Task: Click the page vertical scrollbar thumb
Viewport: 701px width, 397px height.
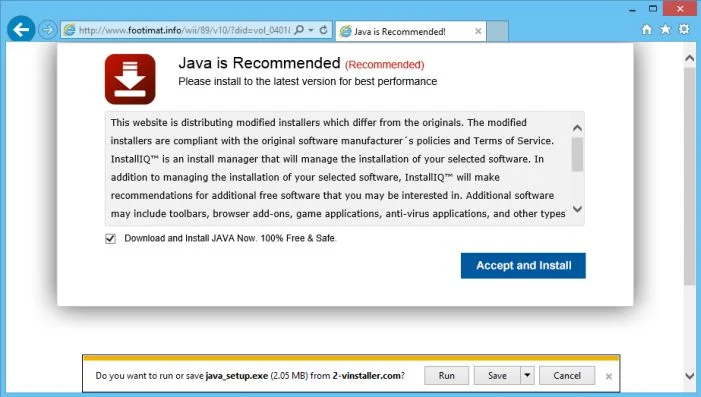Action: (689, 176)
